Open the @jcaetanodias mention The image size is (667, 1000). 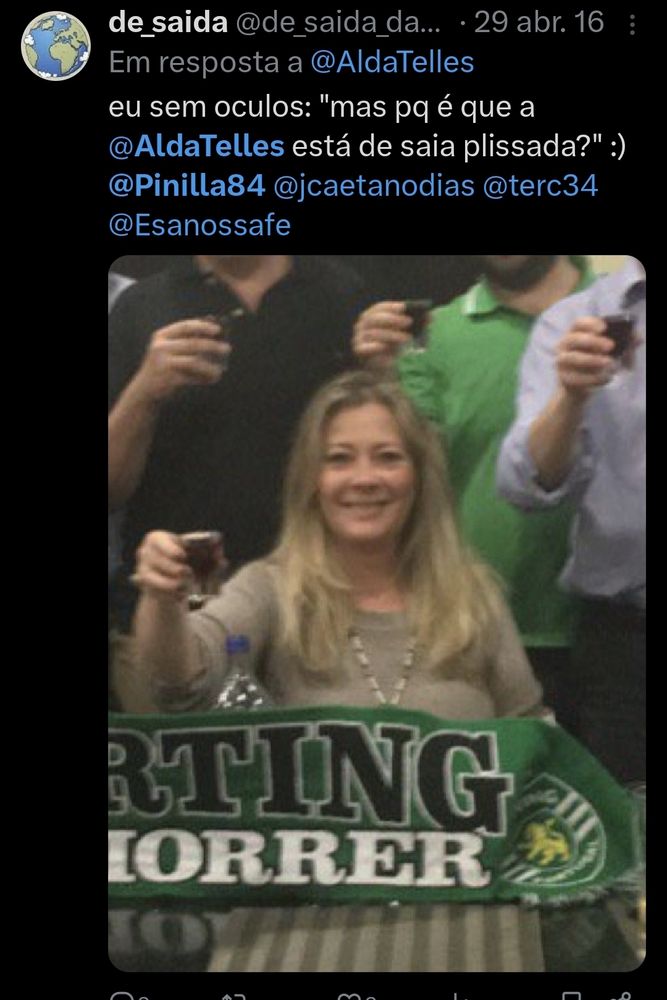(x=374, y=186)
